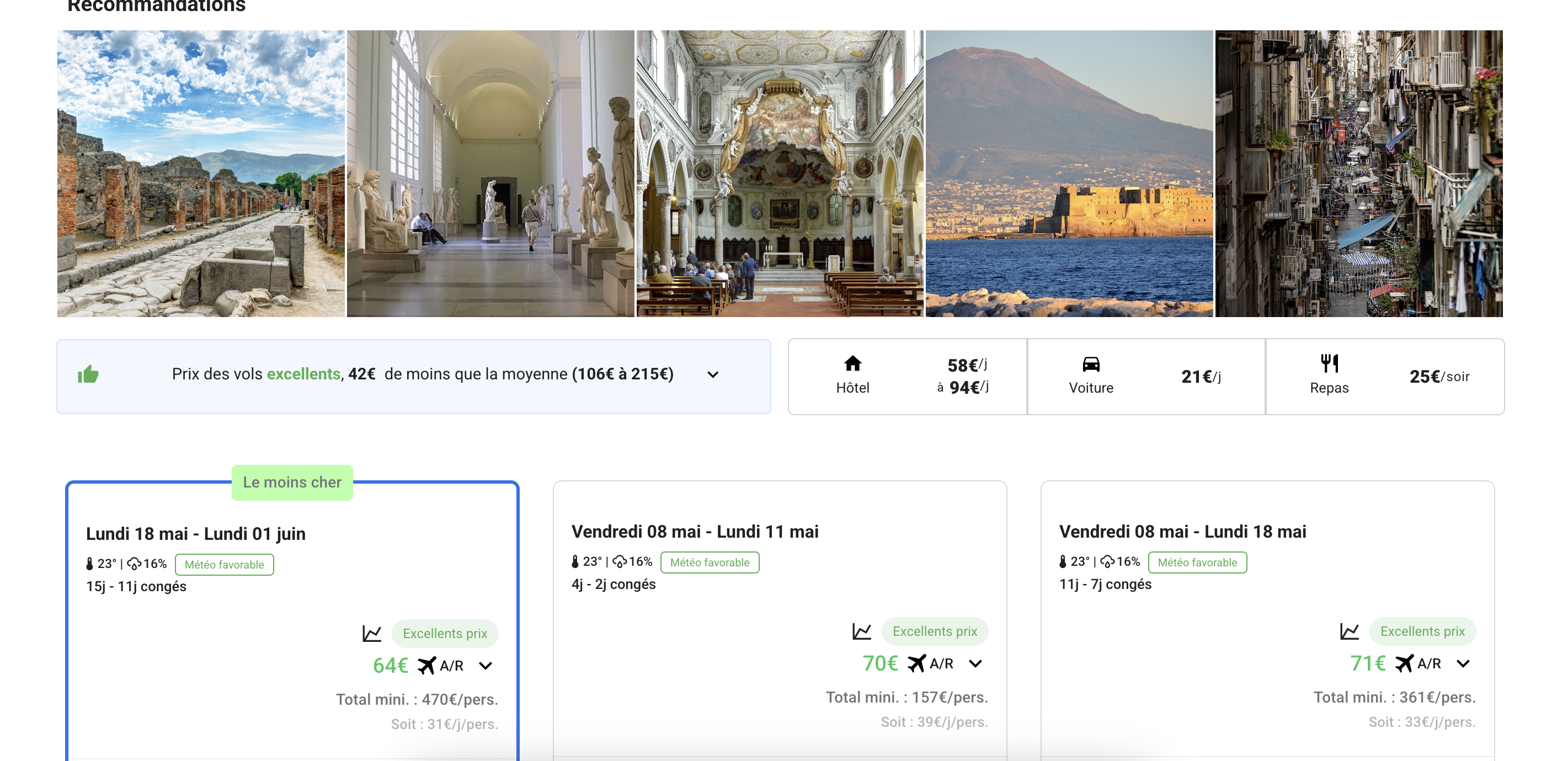Open price chart icon on 70€ card

click(861, 631)
